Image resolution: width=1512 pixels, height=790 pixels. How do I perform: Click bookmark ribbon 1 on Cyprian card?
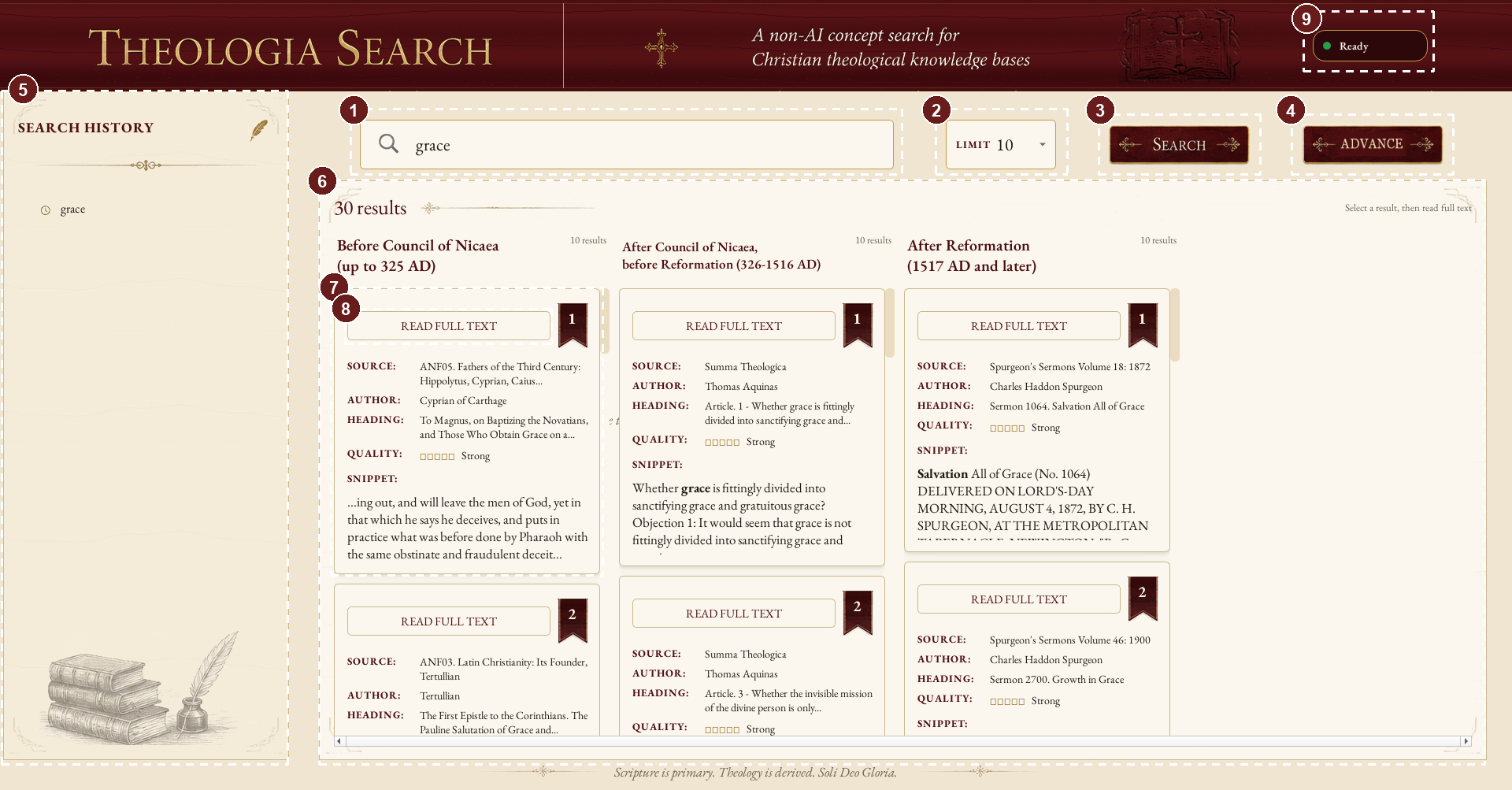[573, 325]
